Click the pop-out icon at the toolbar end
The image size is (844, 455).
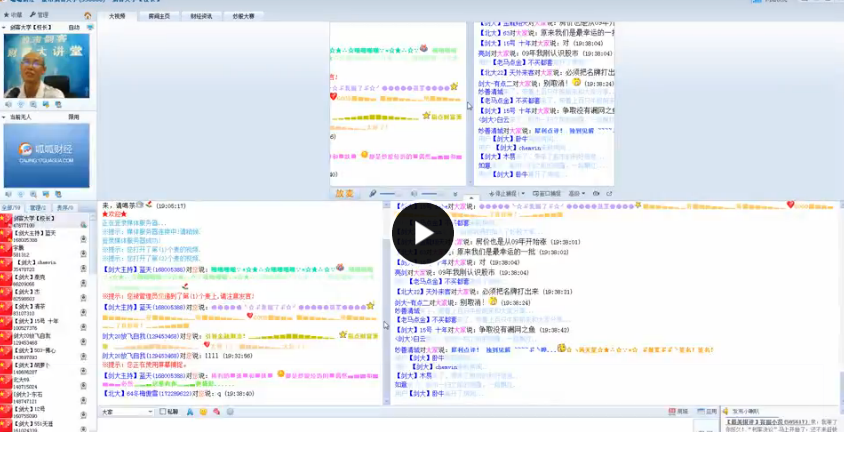coord(609,193)
